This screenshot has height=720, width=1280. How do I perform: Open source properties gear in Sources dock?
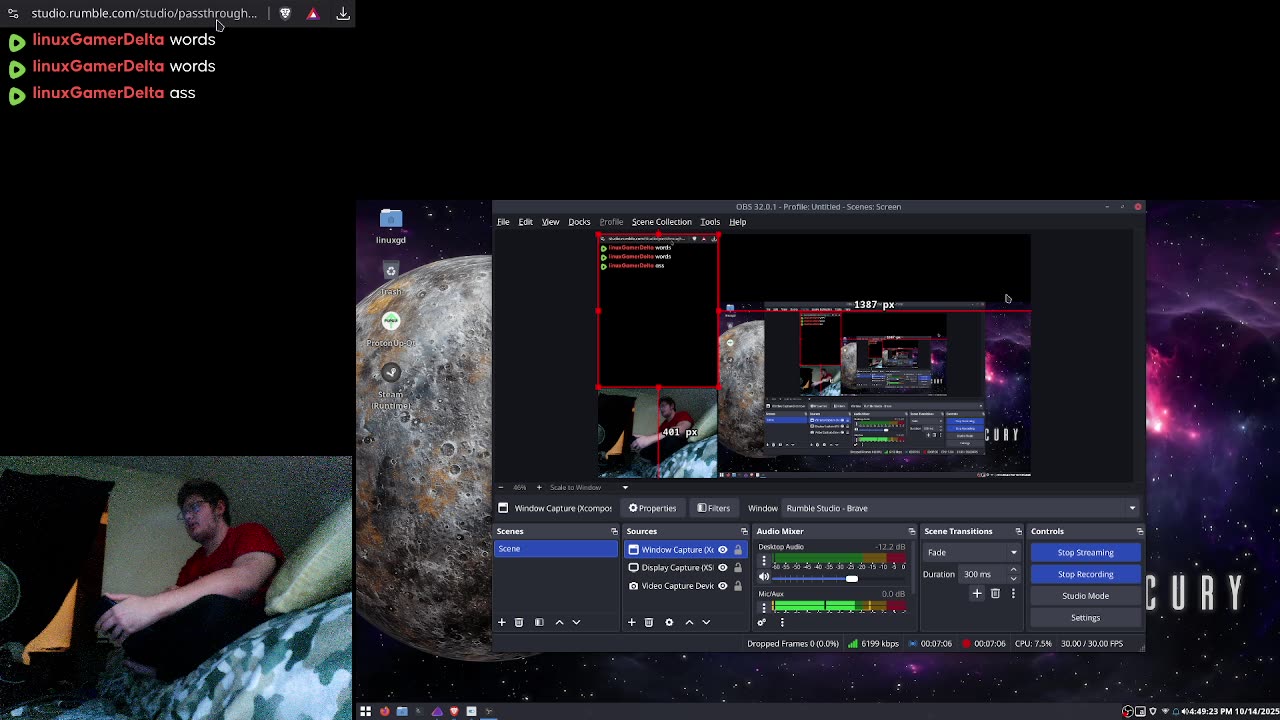(669, 622)
